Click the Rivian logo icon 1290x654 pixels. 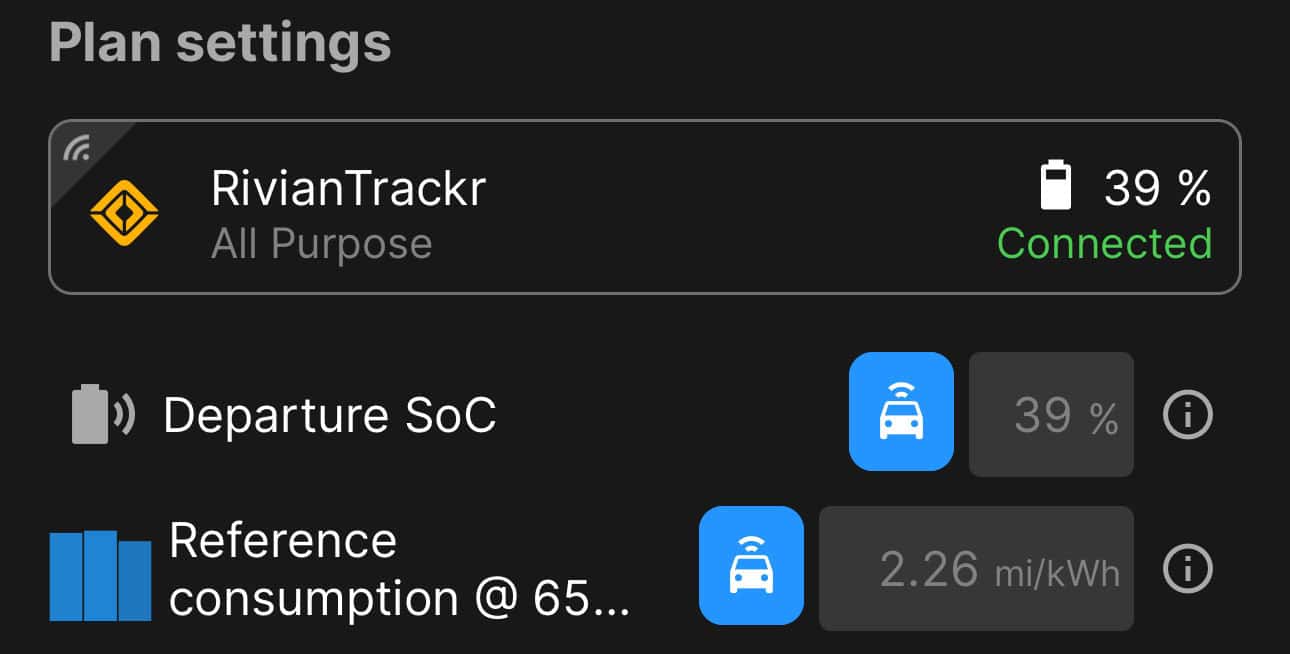pos(125,214)
